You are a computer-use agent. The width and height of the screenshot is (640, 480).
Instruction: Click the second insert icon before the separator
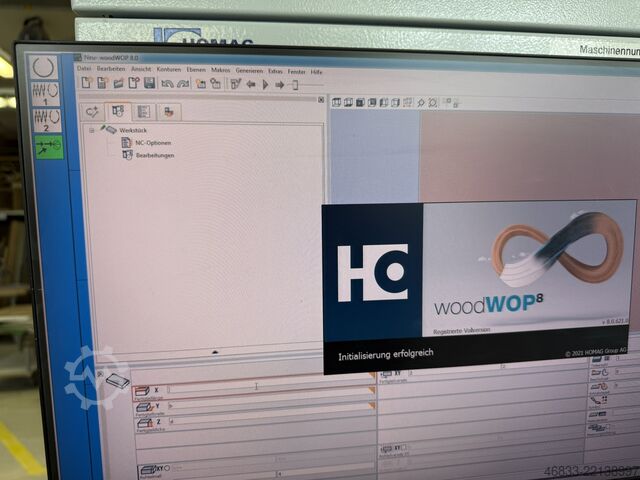click(x=216, y=84)
